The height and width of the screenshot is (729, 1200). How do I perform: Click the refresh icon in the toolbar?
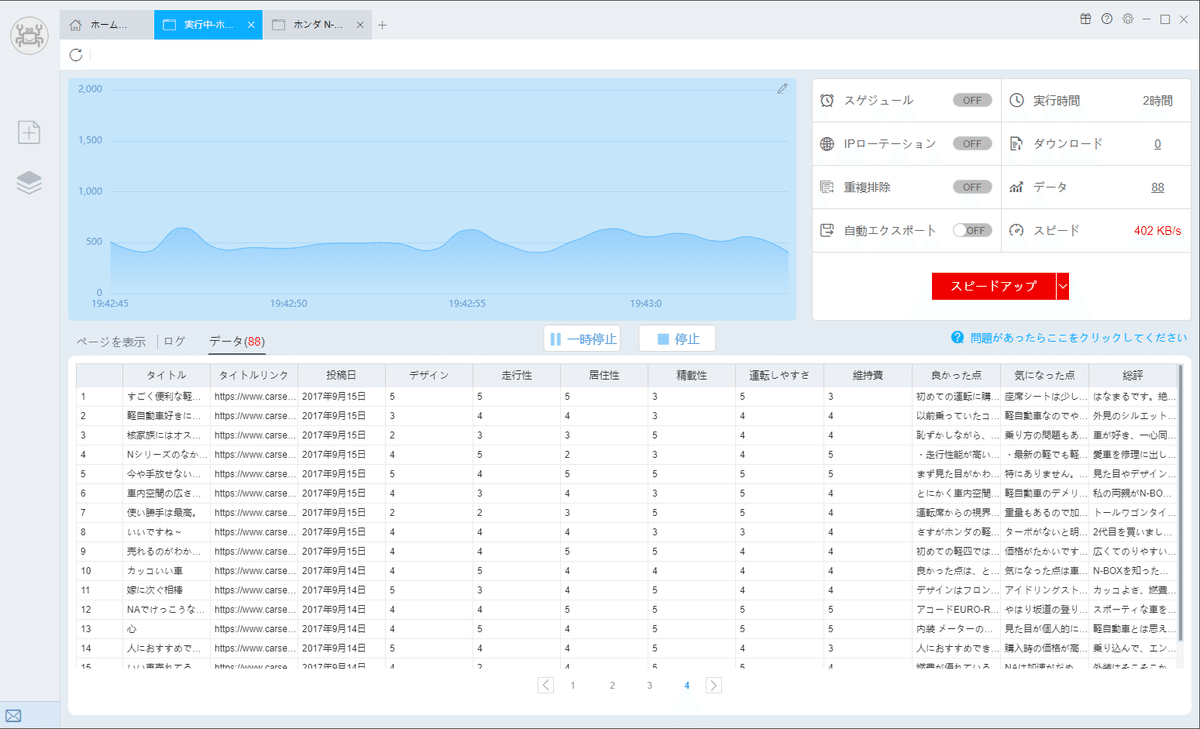pos(77,55)
